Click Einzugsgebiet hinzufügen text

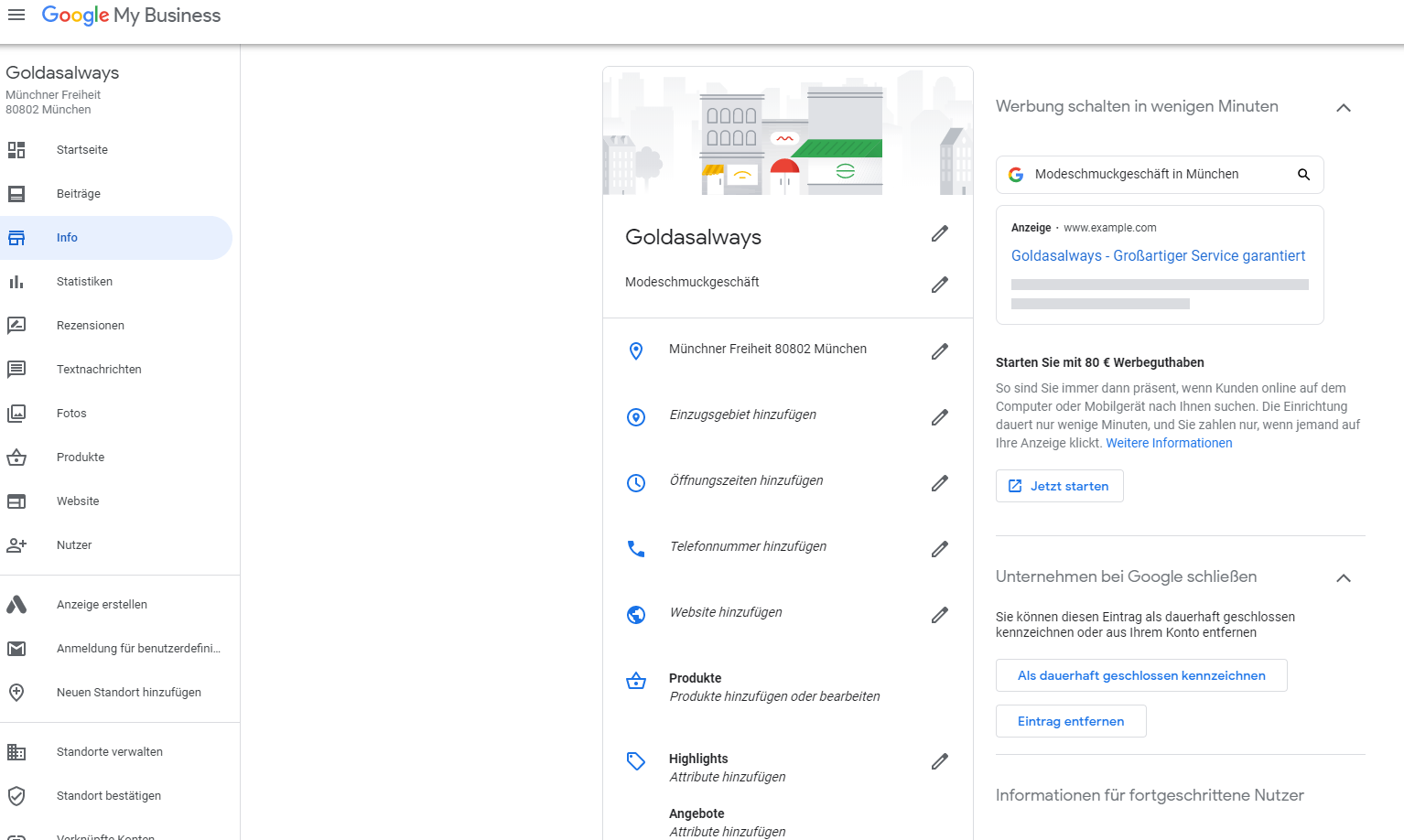(x=742, y=415)
